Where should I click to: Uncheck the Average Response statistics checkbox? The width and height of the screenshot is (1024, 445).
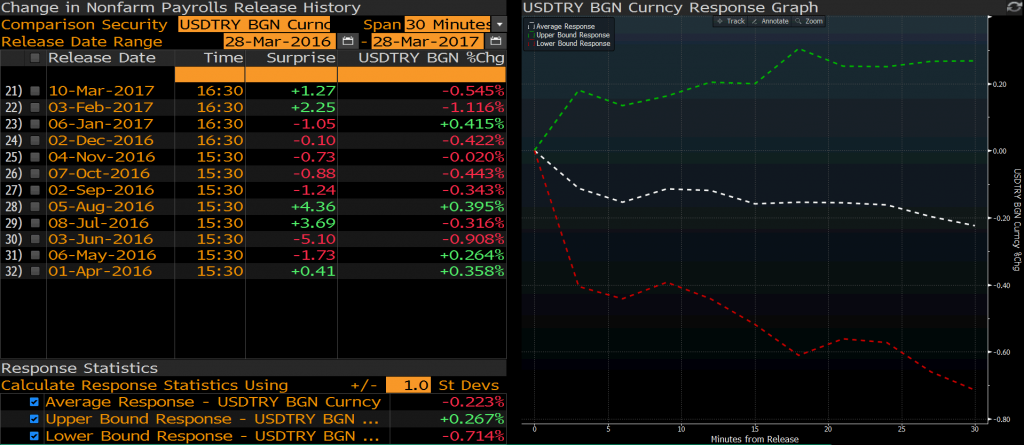[x=35, y=402]
